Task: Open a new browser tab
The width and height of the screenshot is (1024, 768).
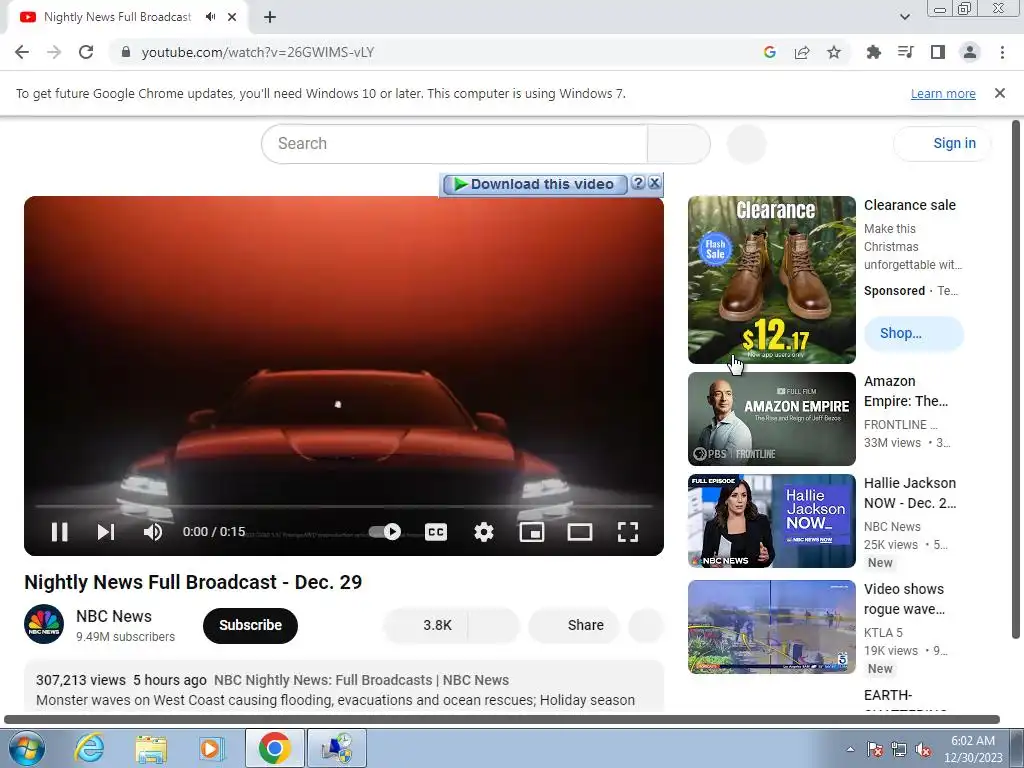Action: [270, 17]
